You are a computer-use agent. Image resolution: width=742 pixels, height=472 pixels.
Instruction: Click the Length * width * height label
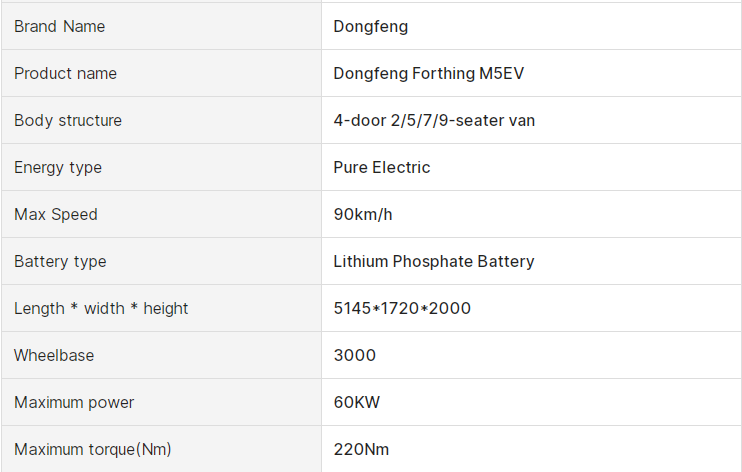101,308
